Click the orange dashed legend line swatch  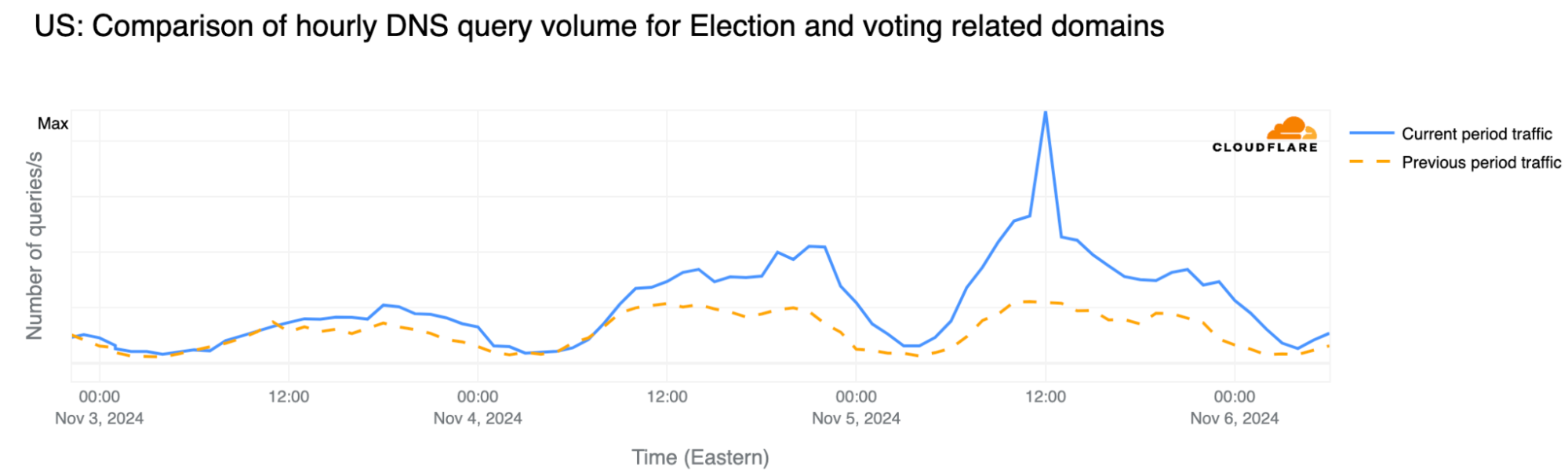[x=1370, y=162]
